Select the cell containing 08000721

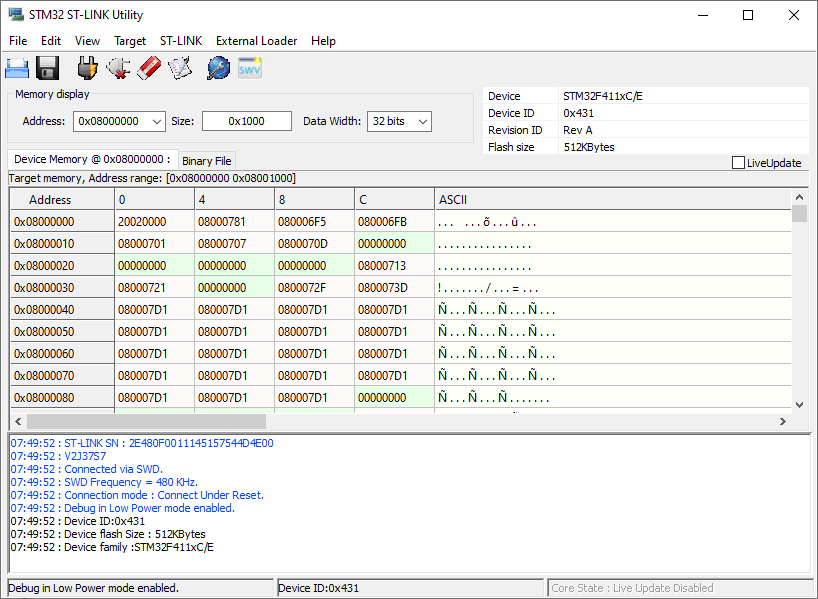click(x=154, y=287)
